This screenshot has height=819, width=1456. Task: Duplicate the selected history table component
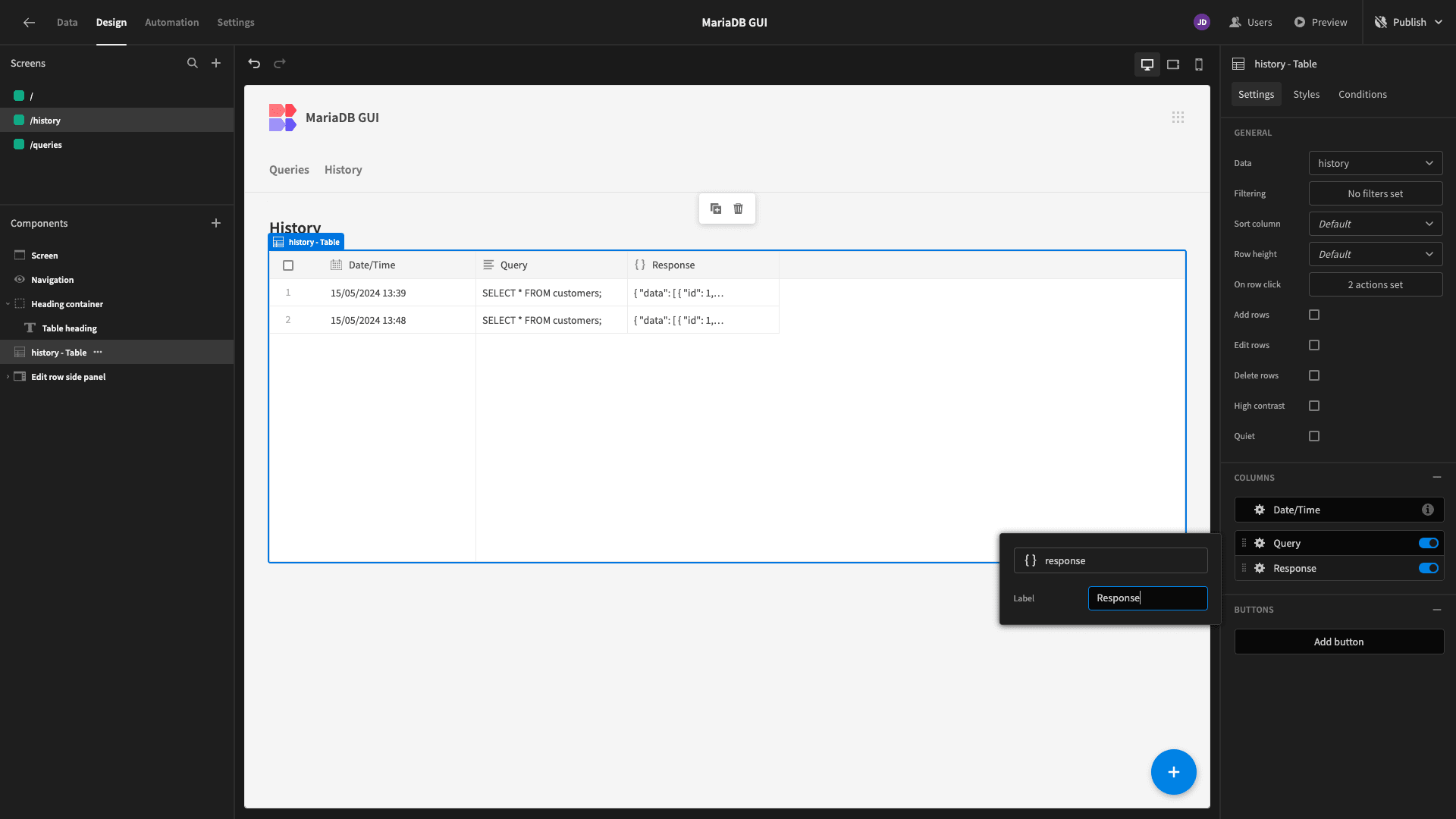click(716, 209)
